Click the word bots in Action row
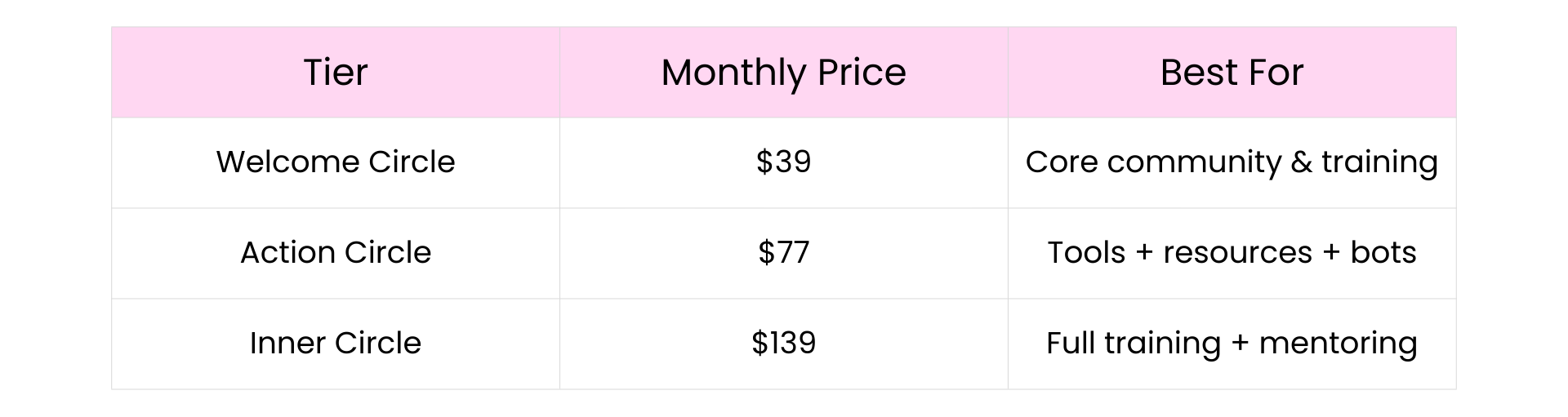 click(1383, 253)
